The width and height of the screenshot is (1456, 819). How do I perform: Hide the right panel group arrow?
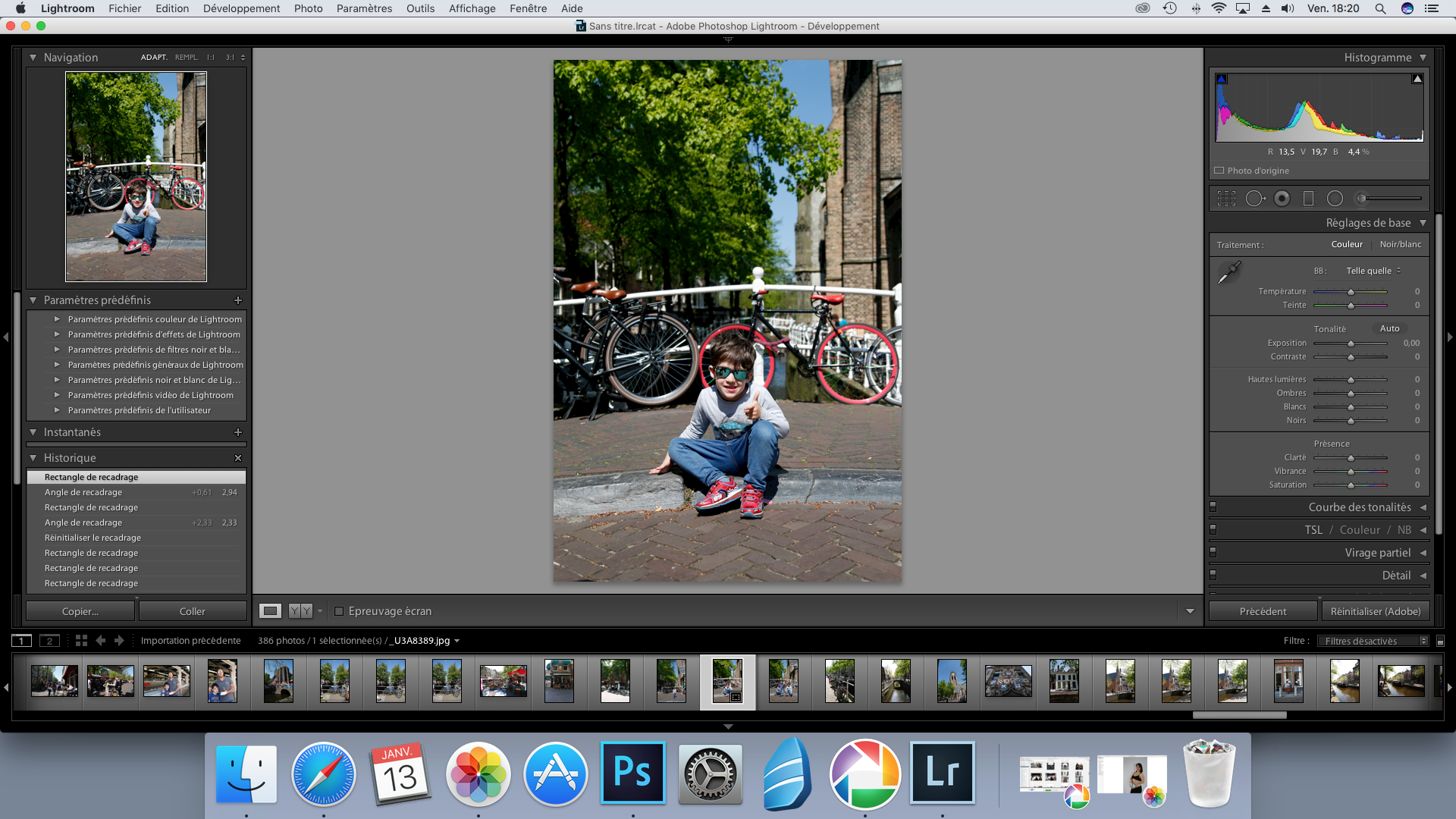coord(1450,337)
